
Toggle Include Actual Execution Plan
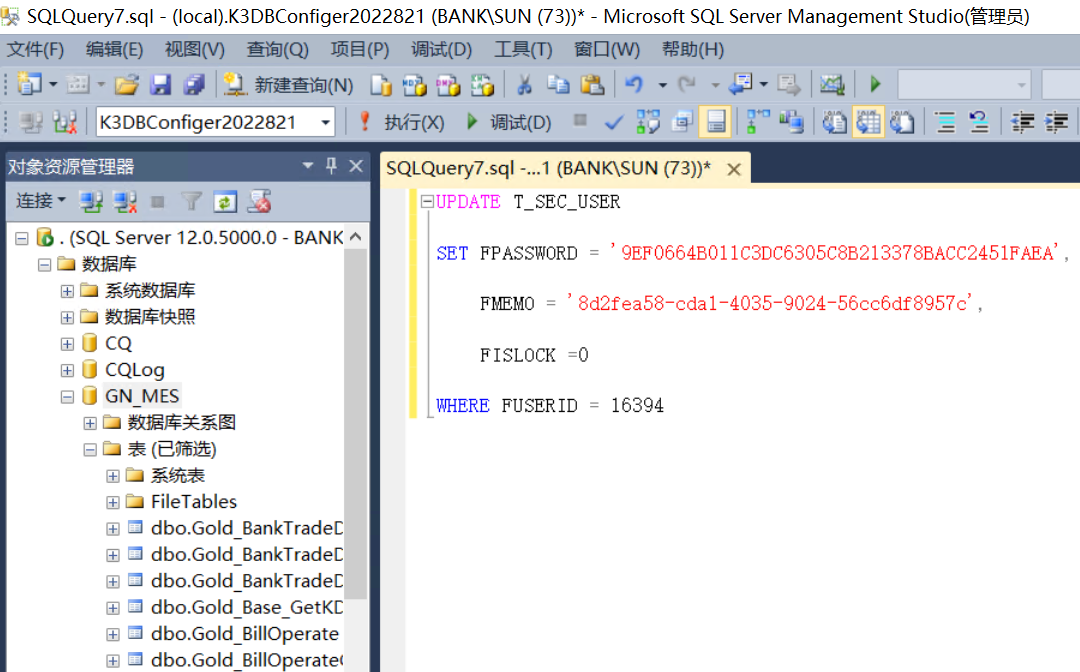click(758, 122)
